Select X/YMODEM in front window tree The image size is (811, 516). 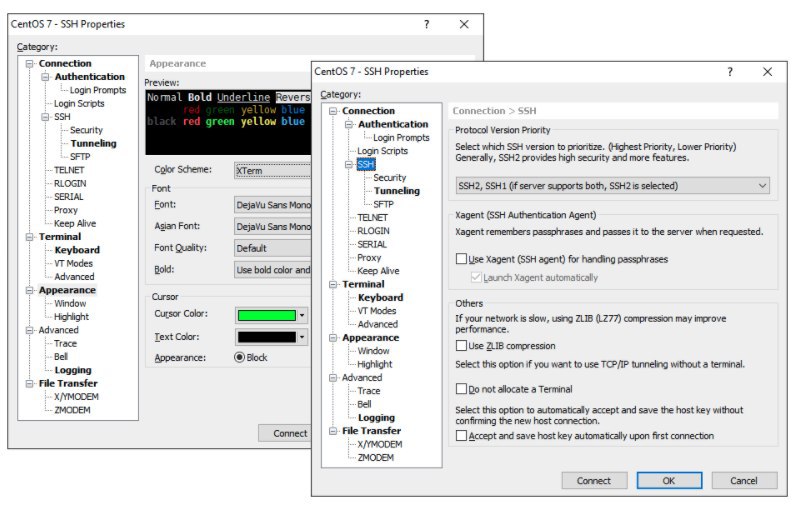pos(380,444)
